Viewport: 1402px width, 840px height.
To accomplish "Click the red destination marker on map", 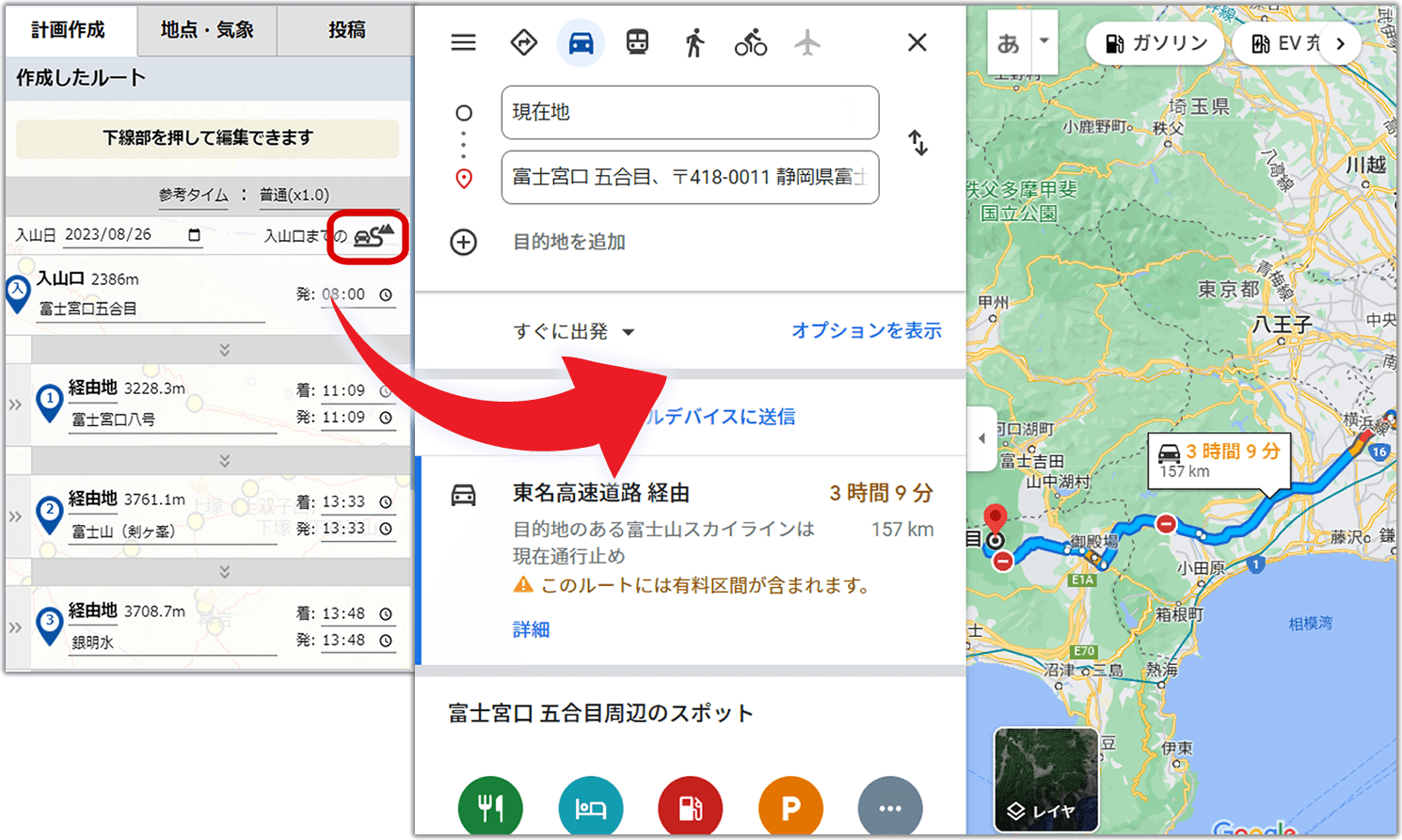I will click(995, 520).
